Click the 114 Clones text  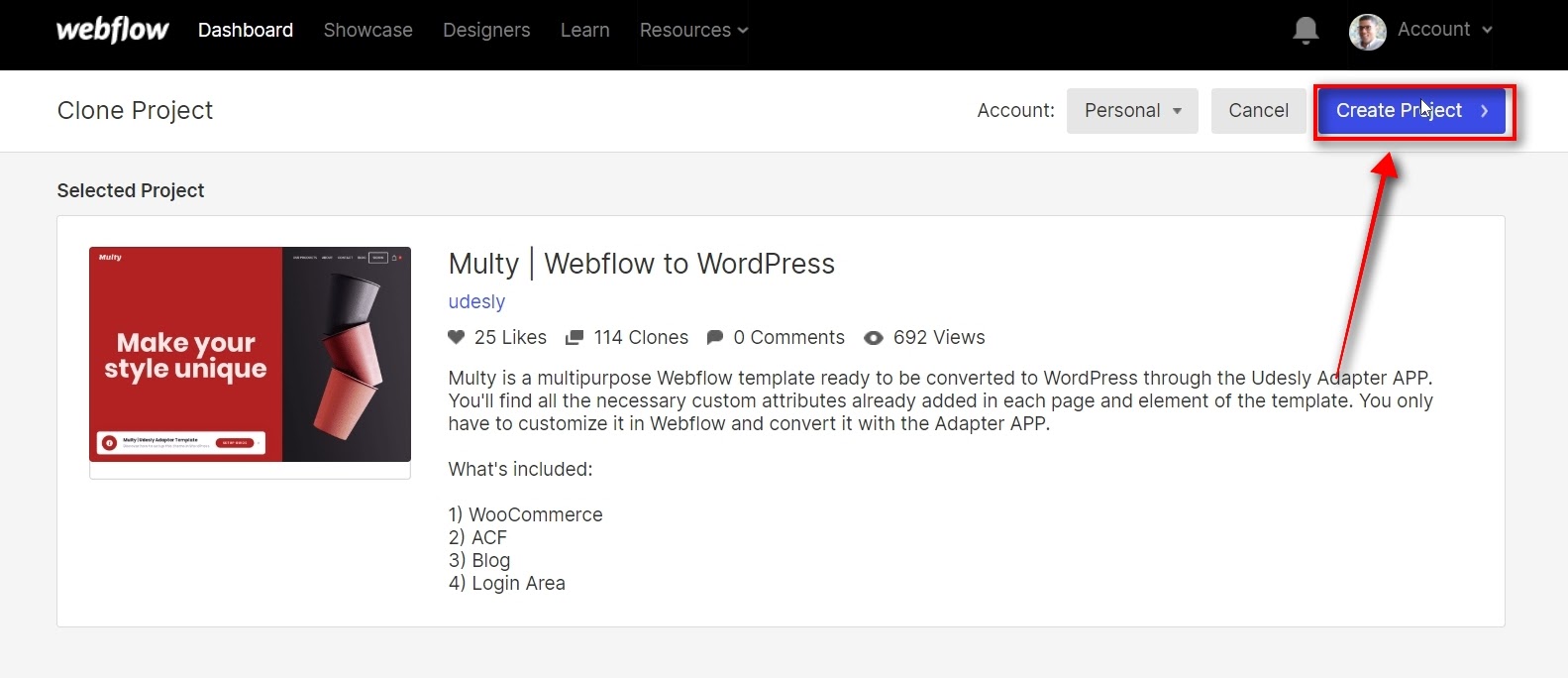point(641,338)
